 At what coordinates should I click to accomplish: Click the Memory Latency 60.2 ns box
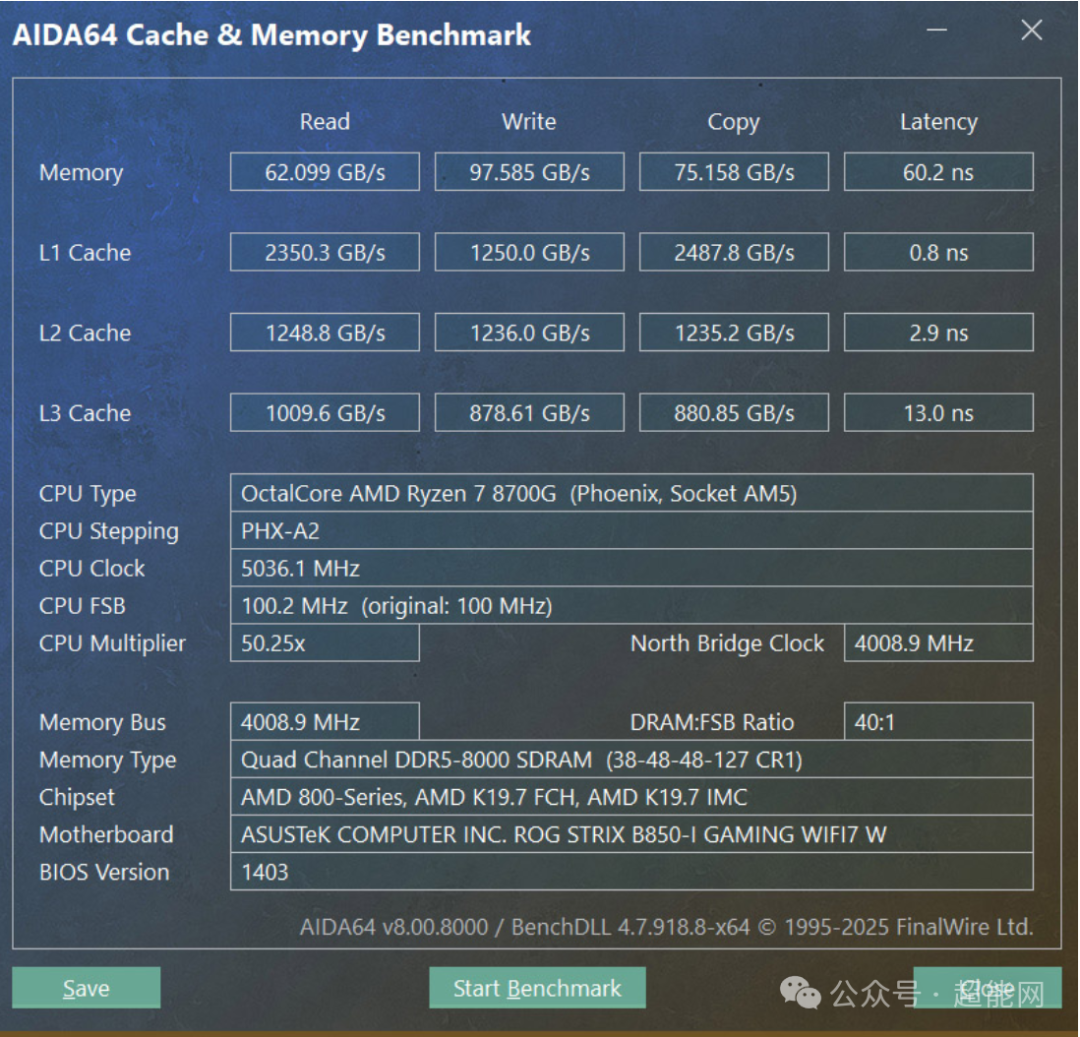coord(938,171)
